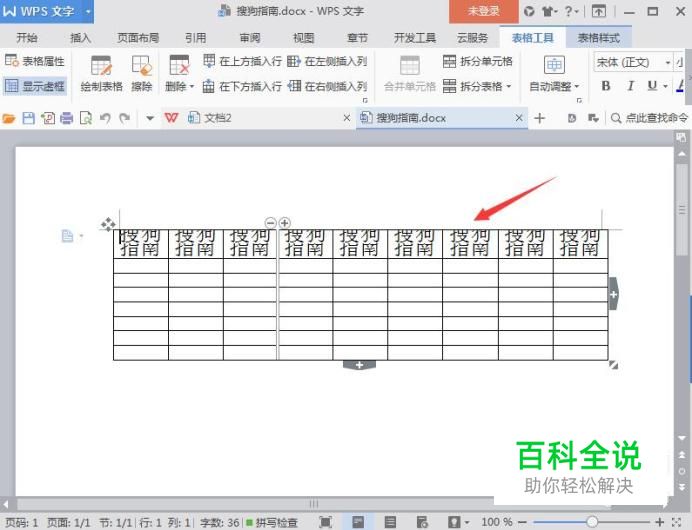Click the zoom slider handle
Screen dimensions: 692x530
pos(591,522)
